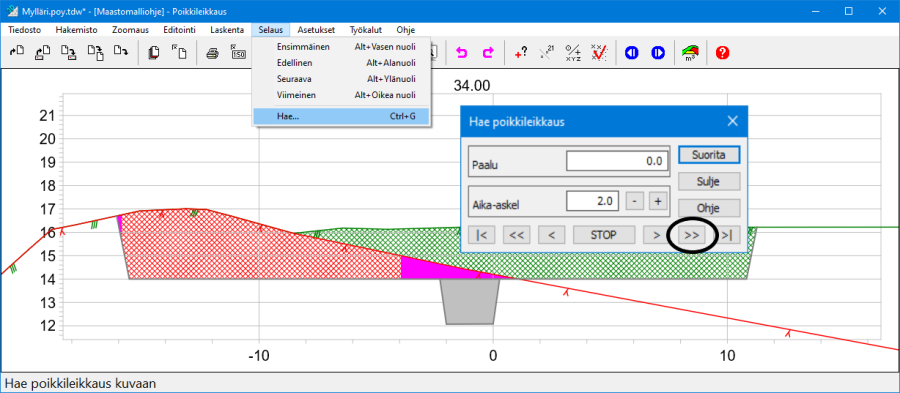Click the red question mark help icon

tap(722, 53)
